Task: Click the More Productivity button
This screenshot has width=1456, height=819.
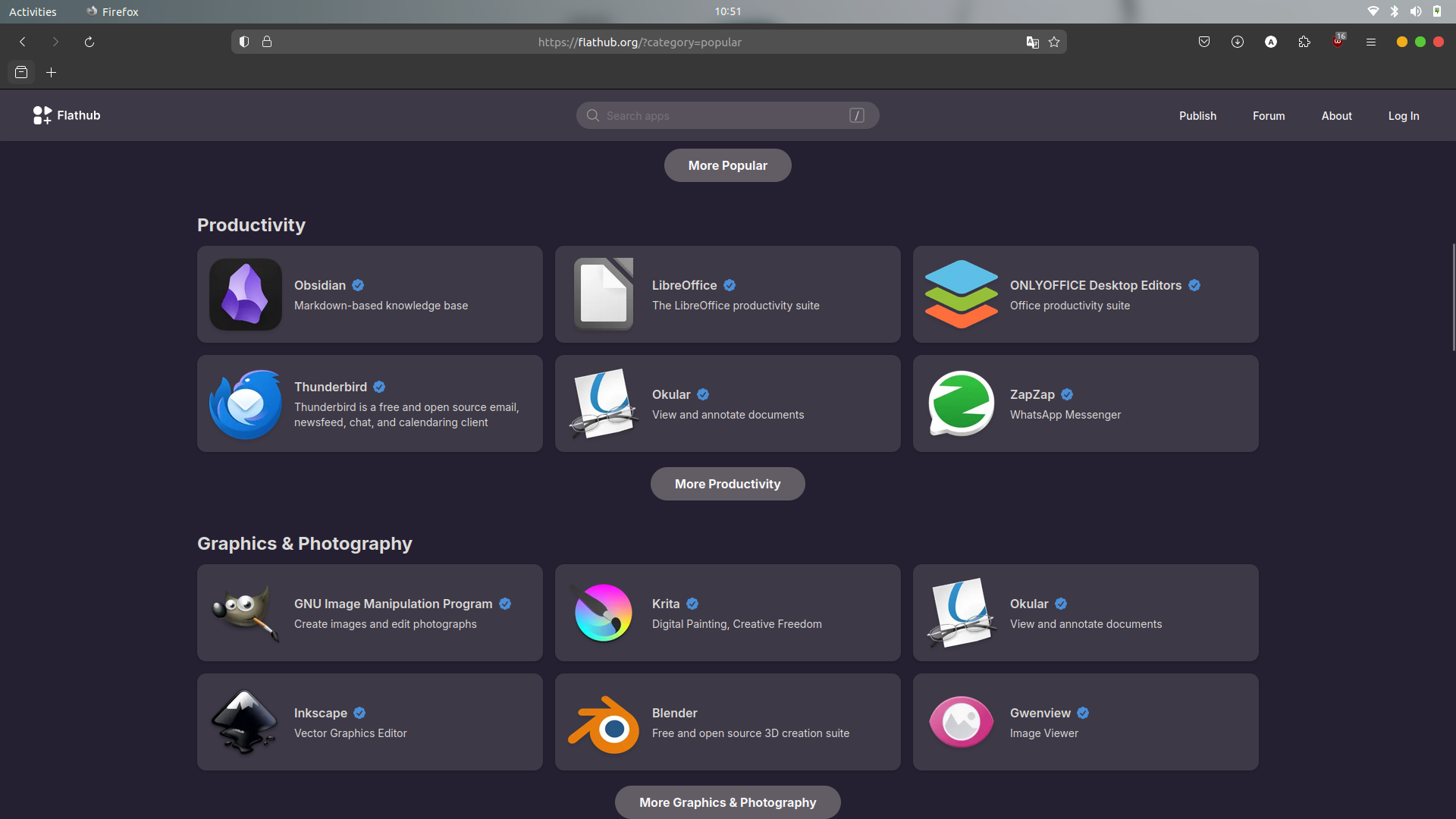Action: (728, 484)
